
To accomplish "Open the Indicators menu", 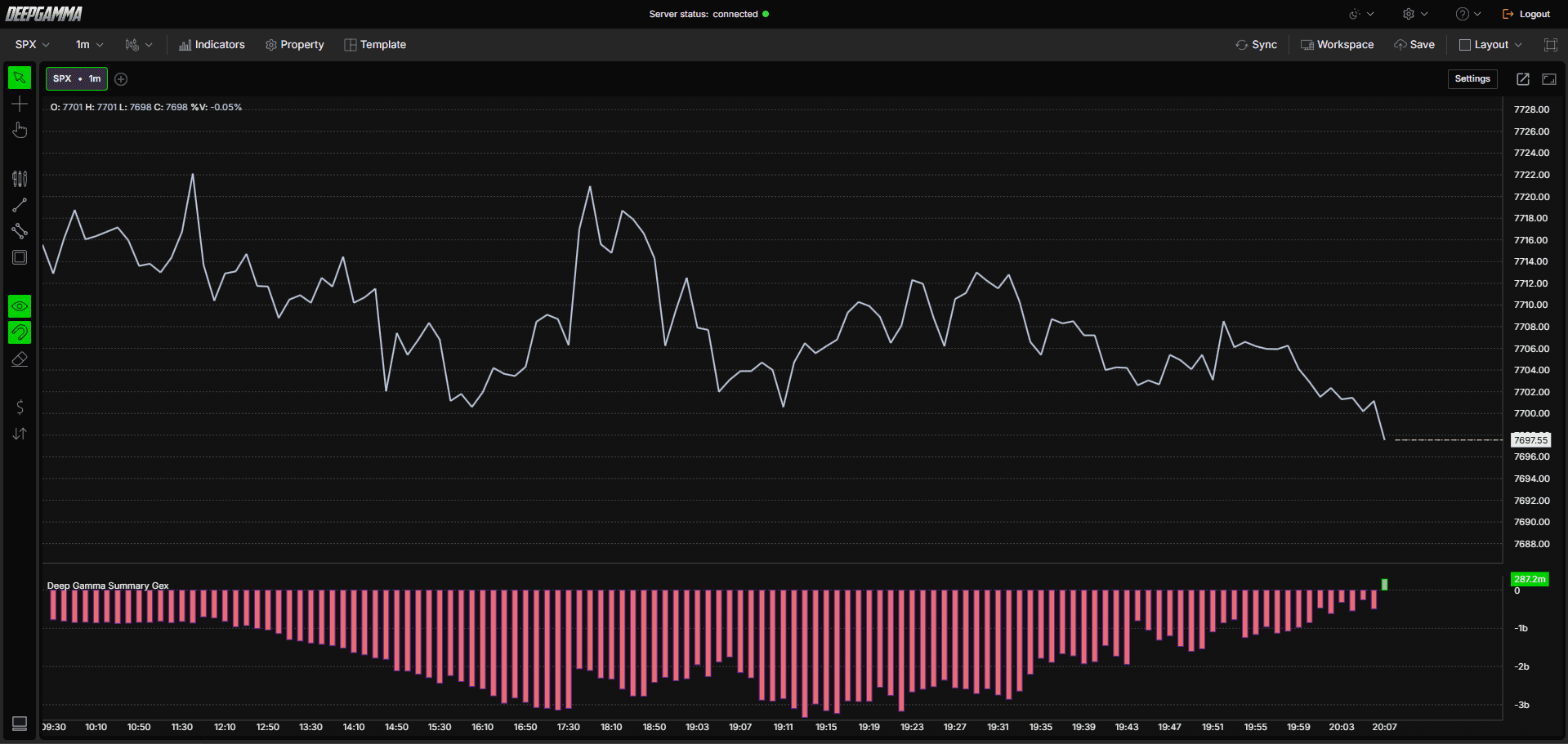I will click(x=212, y=45).
